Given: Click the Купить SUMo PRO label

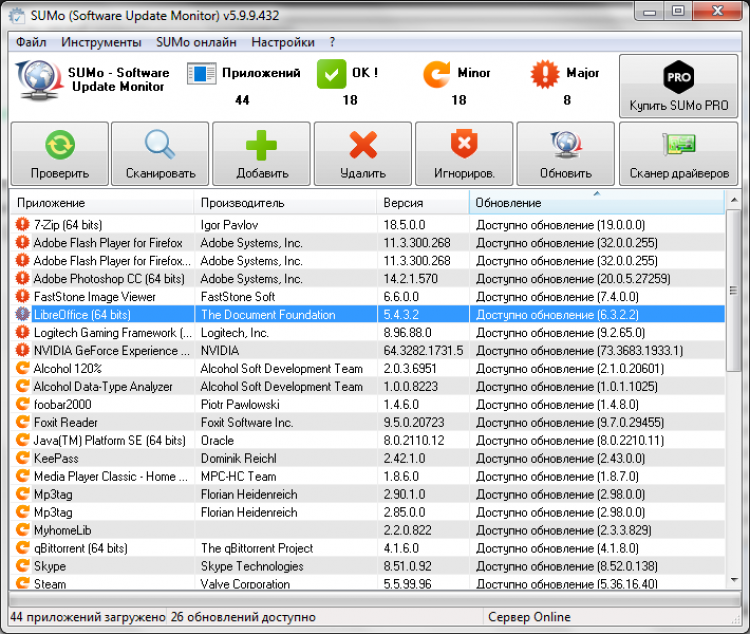Looking at the screenshot, I should tap(679, 105).
